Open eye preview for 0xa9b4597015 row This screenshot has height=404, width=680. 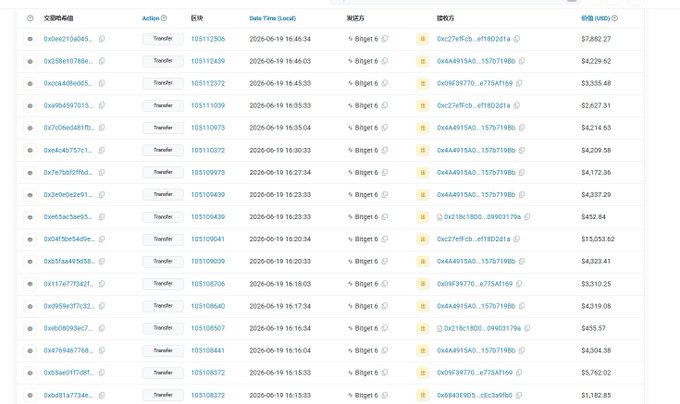[30, 106]
